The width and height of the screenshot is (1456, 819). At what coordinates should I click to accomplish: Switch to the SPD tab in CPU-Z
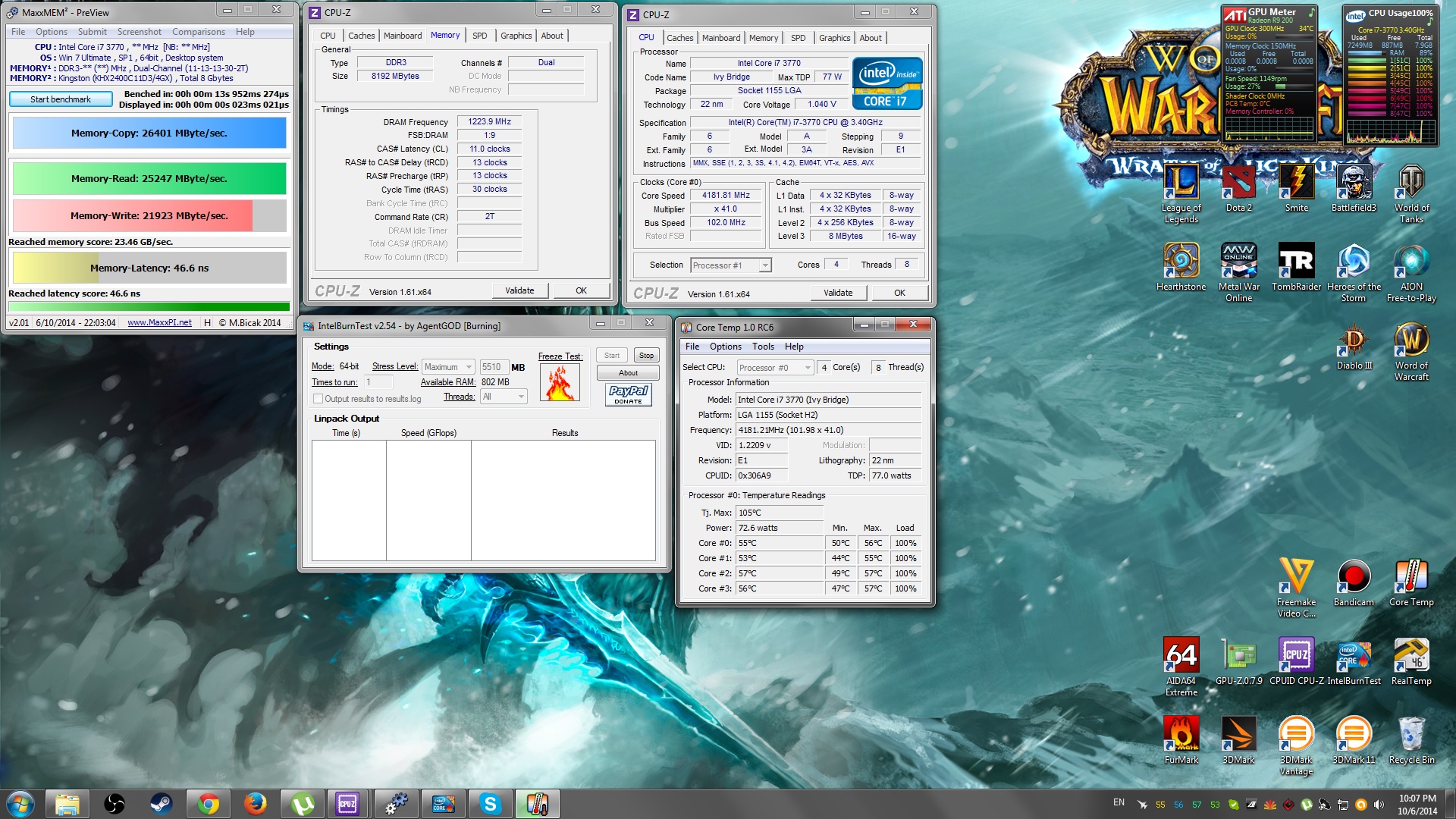[x=479, y=36]
